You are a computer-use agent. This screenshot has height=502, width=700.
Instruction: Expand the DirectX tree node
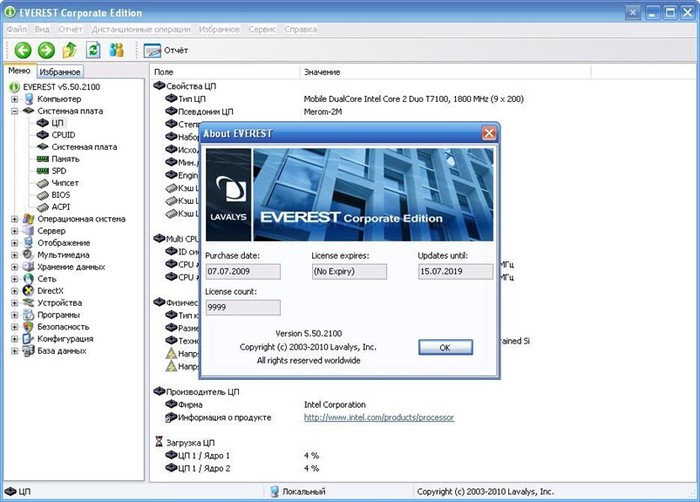15,291
